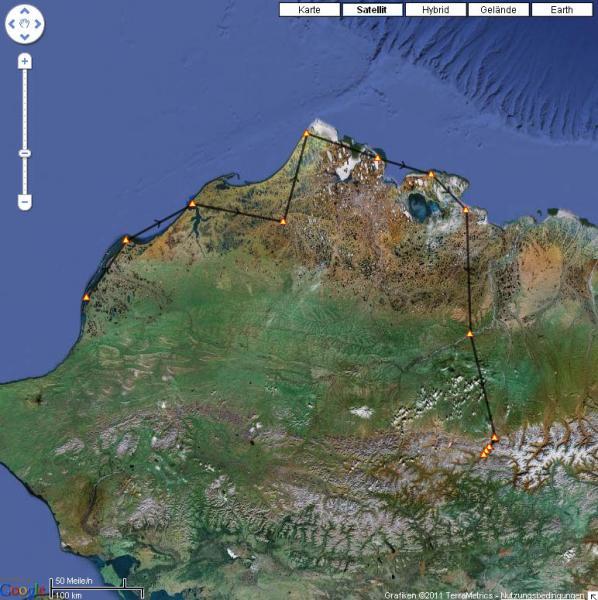The width and height of the screenshot is (598, 600).
Task: Pan the map up with the arrow
Action: [x=24, y=11]
